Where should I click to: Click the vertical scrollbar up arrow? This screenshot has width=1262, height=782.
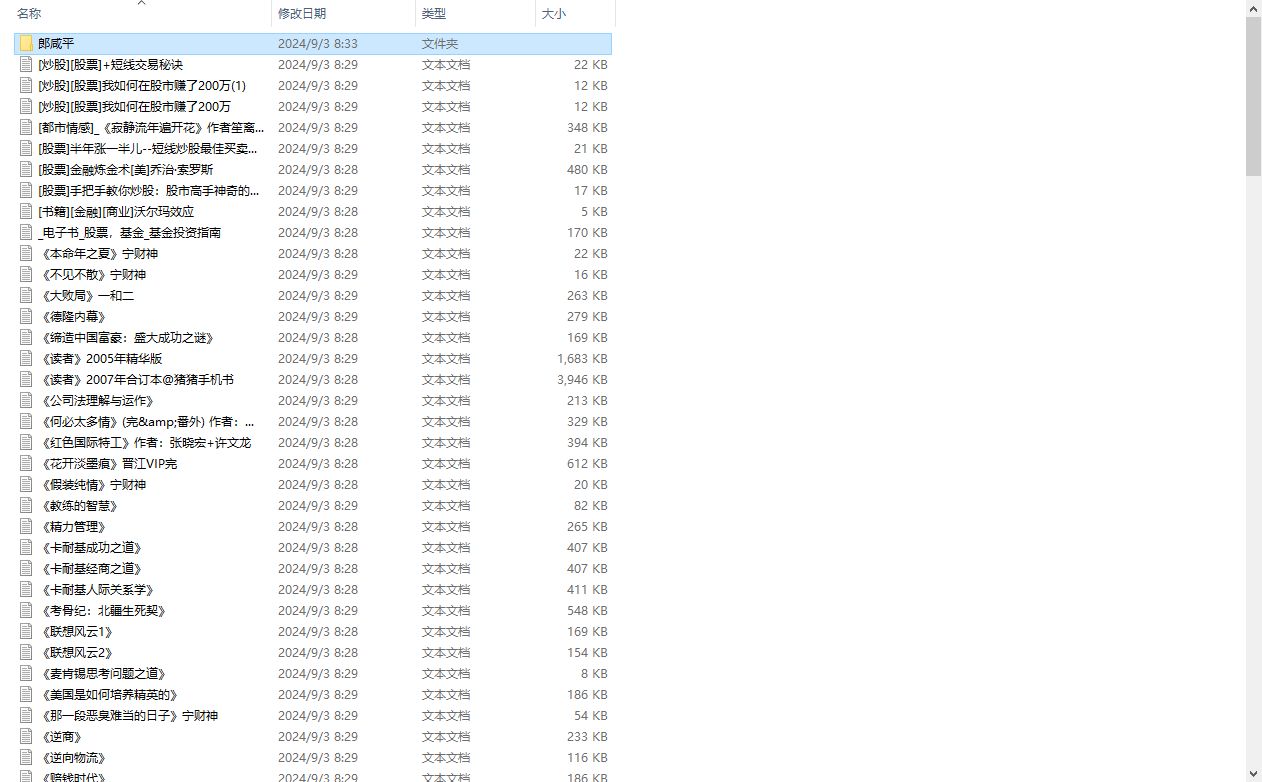[x=1254, y=8]
